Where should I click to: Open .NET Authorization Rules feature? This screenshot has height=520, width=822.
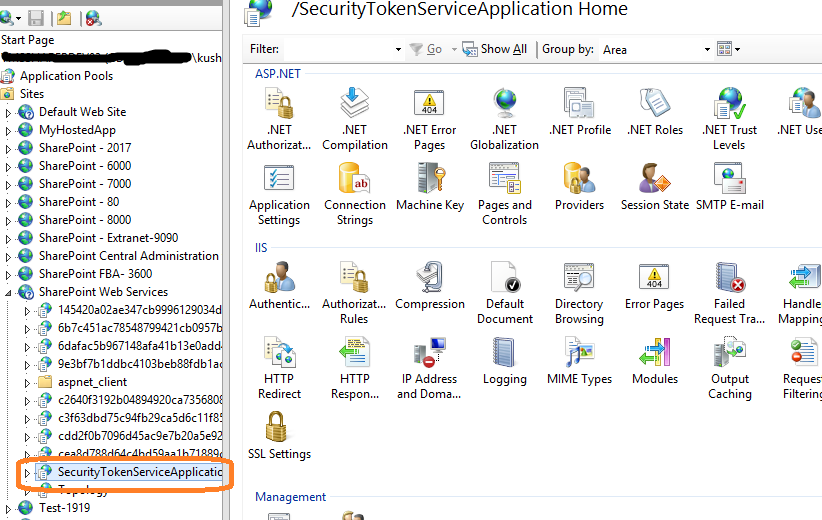coord(279,119)
